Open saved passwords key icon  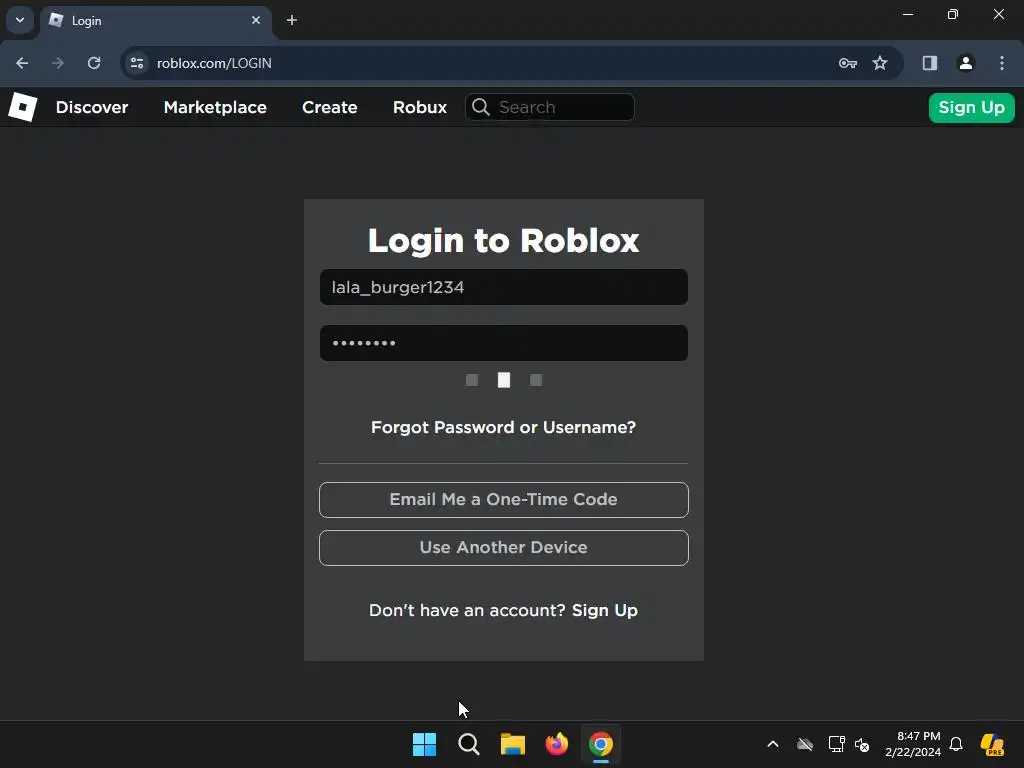click(848, 63)
